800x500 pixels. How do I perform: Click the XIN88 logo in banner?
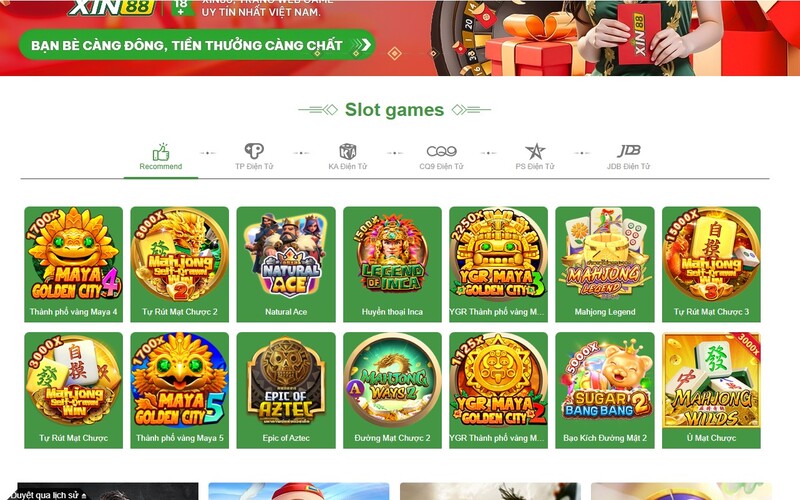point(112,8)
